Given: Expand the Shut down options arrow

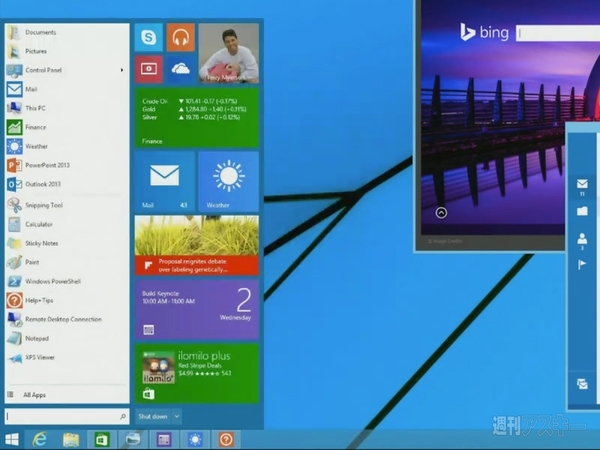Looking at the screenshot, I should click(x=177, y=416).
